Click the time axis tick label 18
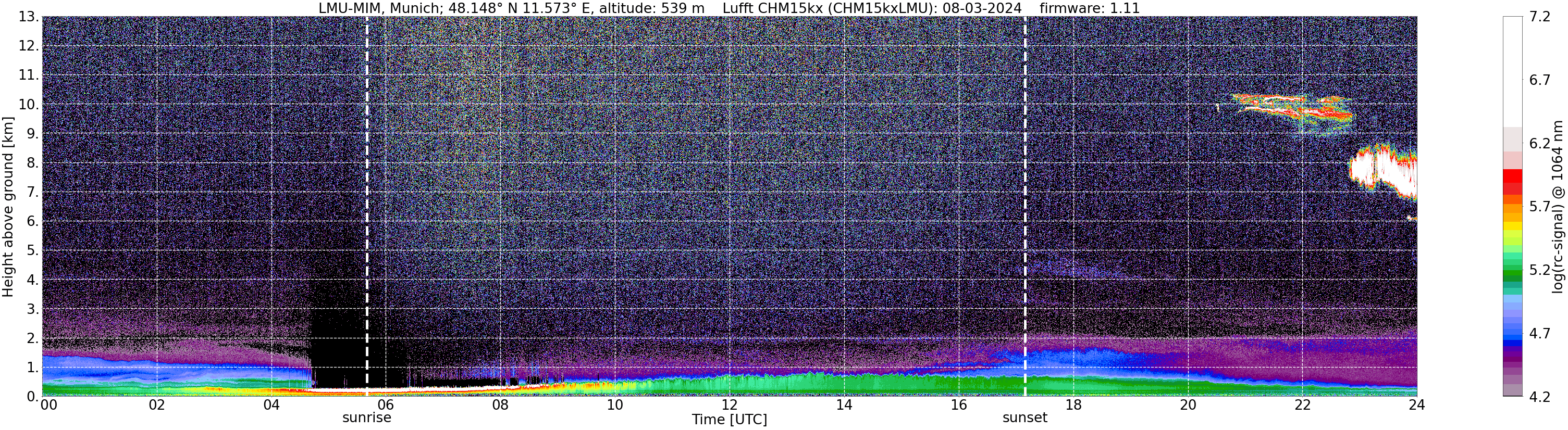This screenshot has width=1568, height=430. 1073,405
